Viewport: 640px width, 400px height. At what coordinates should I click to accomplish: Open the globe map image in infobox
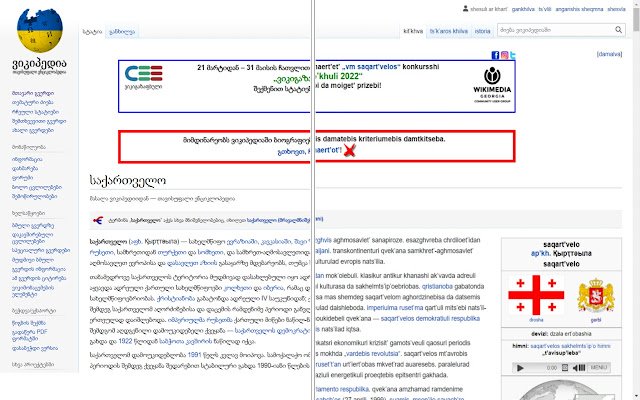(x=561, y=390)
